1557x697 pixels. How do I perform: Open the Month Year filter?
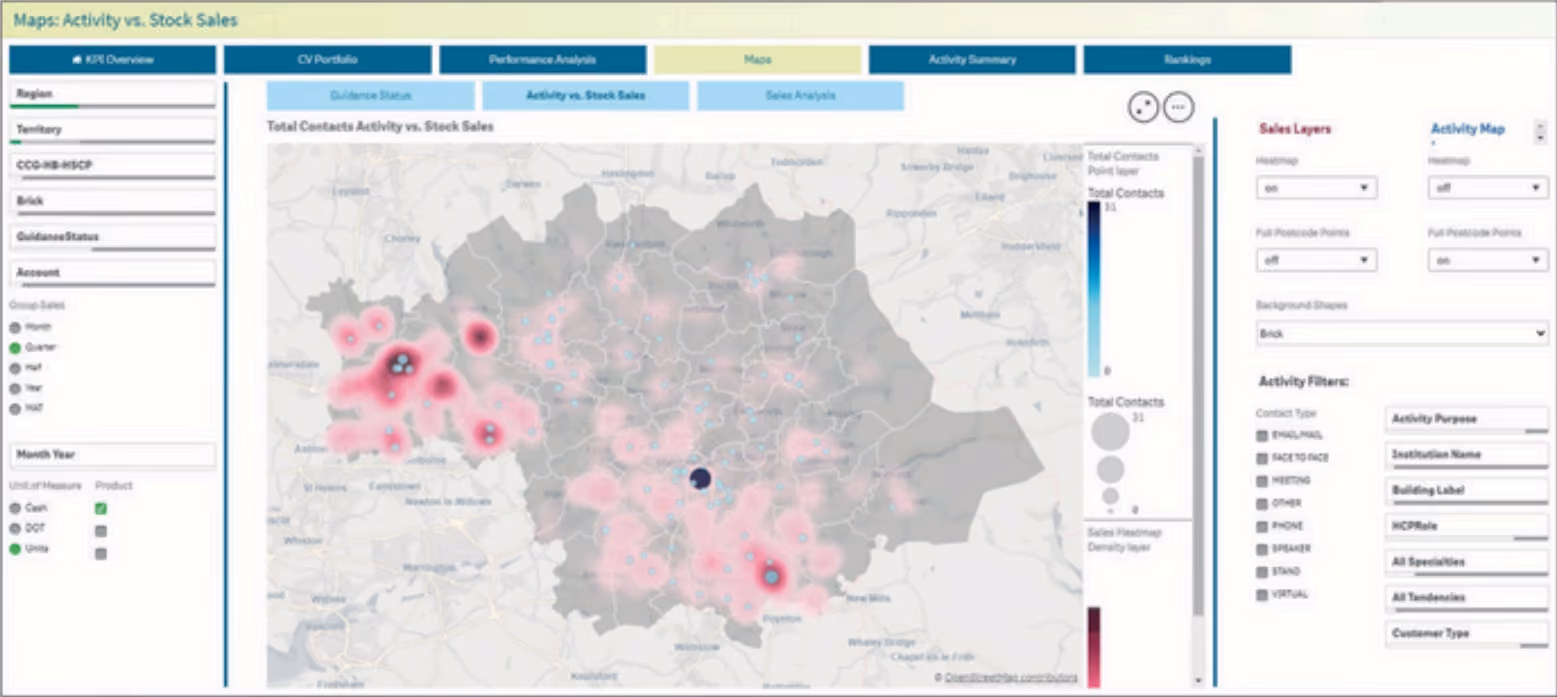point(113,455)
